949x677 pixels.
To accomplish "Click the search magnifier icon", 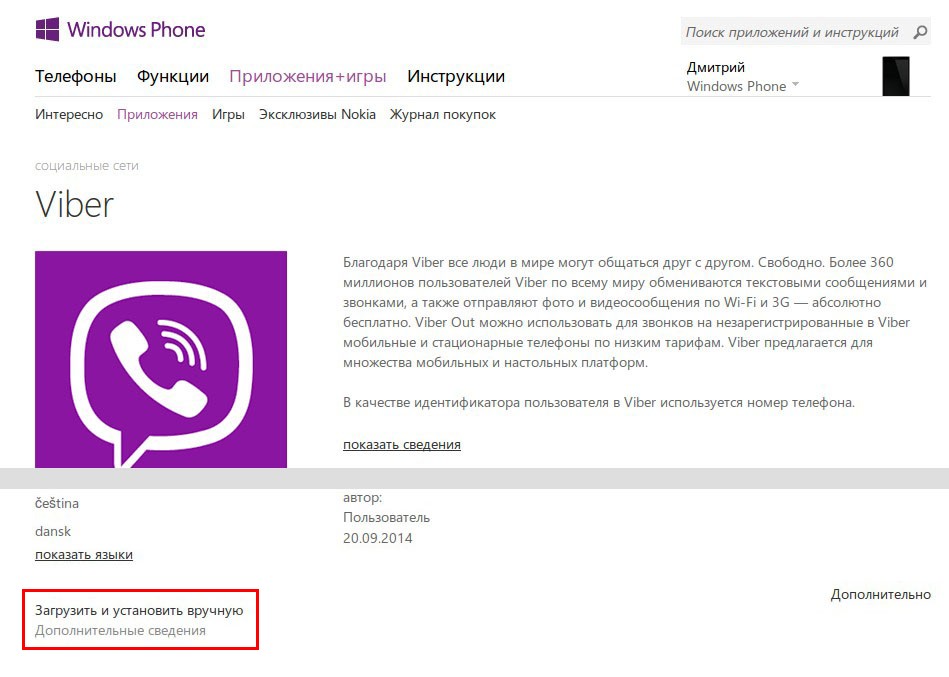I will pyautogui.click(x=920, y=32).
